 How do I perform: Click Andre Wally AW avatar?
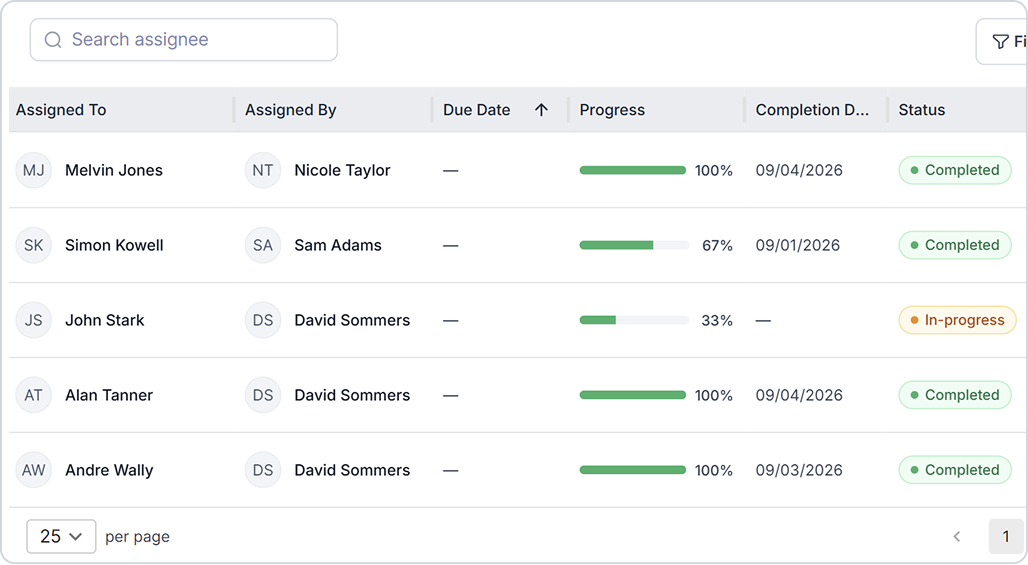click(33, 470)
